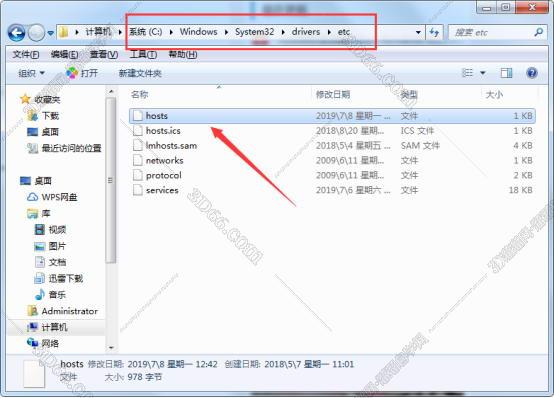Click the 收藏夹 star icon
This screenshot has height=398, width=554.
(25, 99)
